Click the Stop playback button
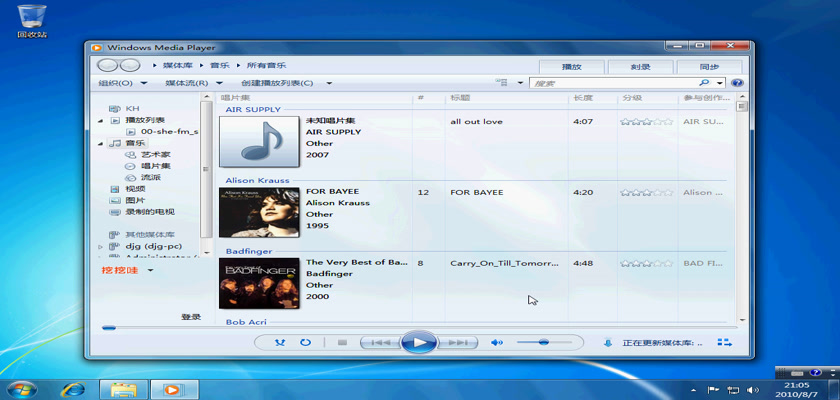Viewport: 840px width, 400px height. click(x=342, y=342)
